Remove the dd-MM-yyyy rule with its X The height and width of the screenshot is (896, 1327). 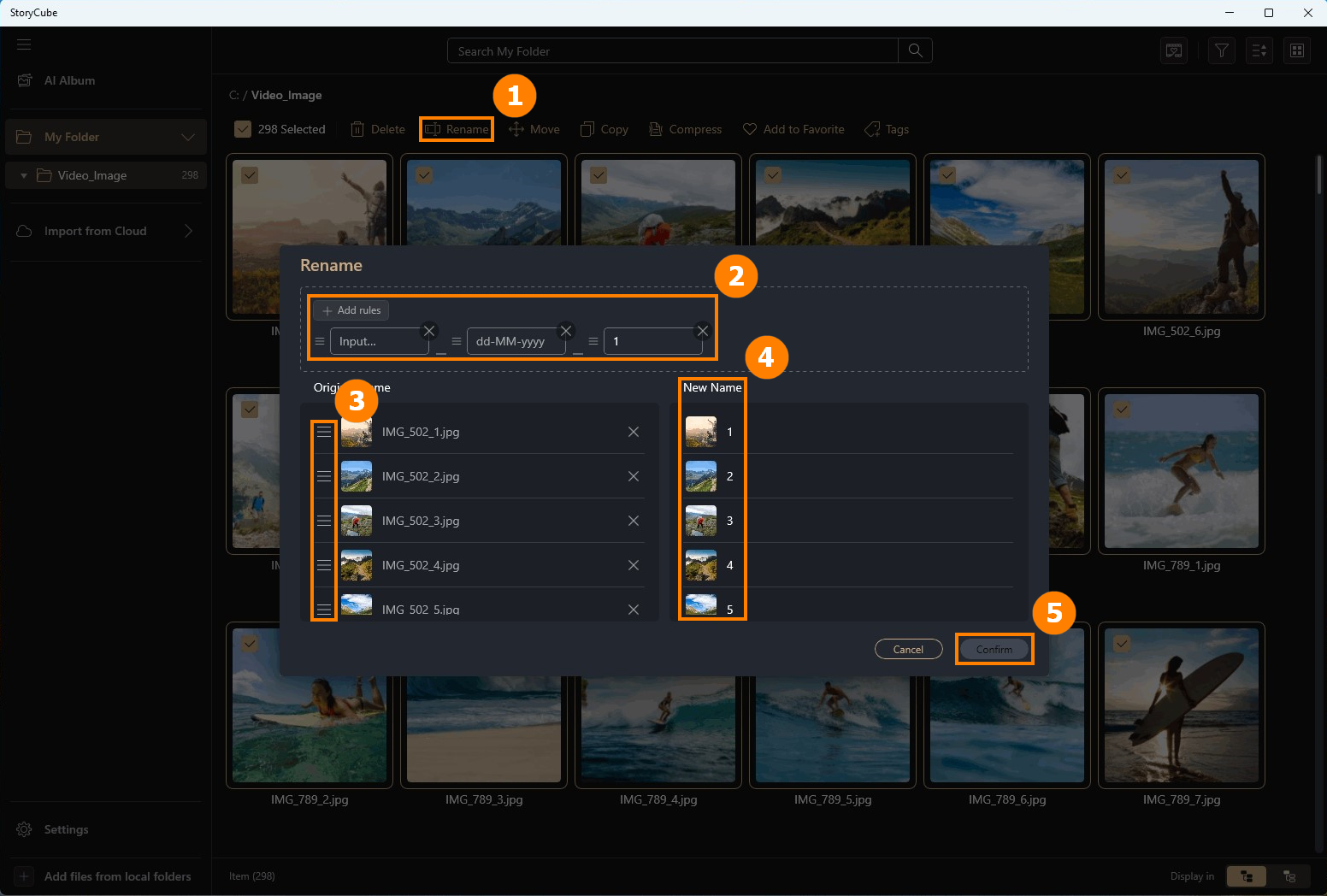[566, 331]
